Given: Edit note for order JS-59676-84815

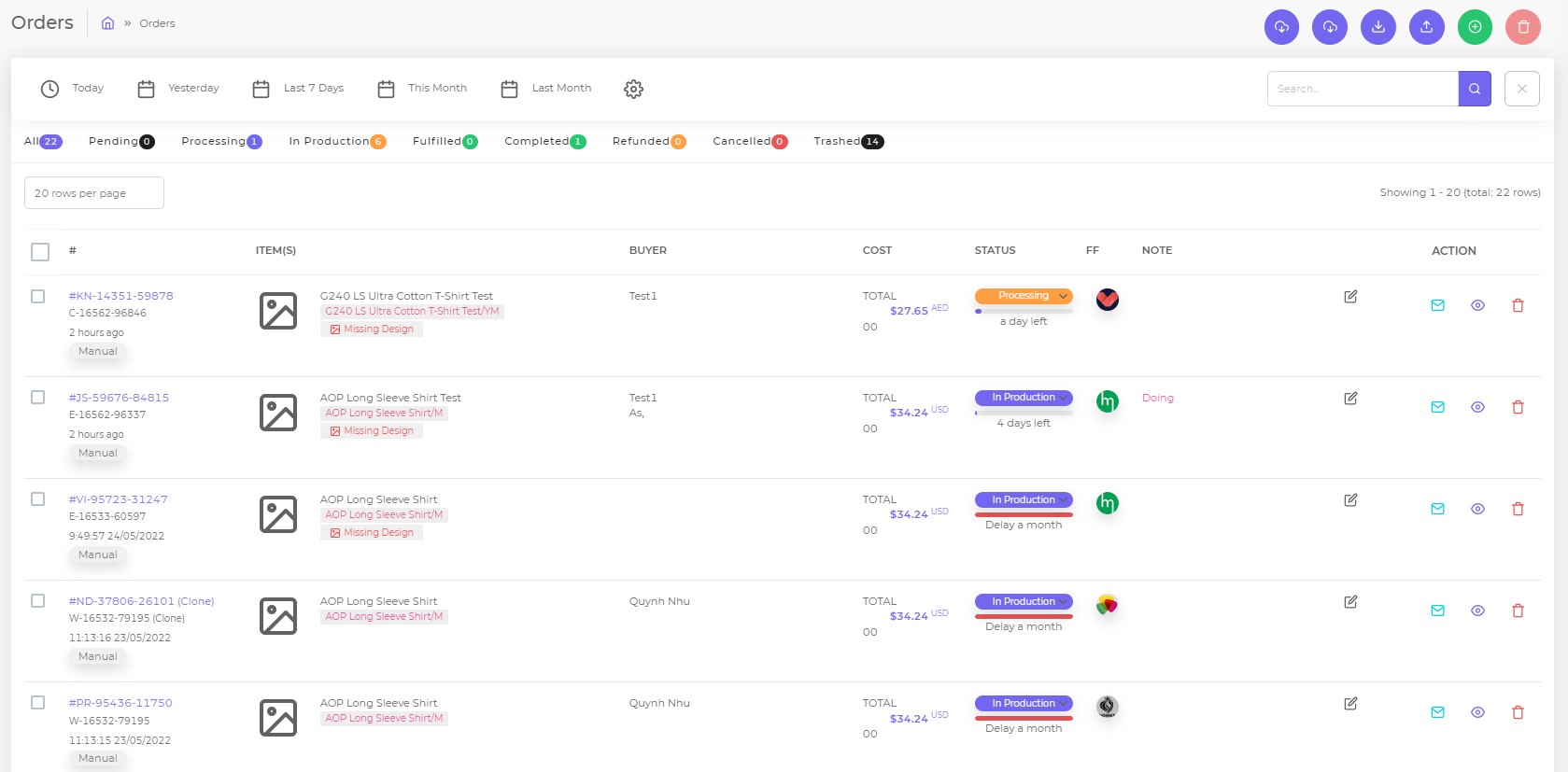Looking at the screenshot, I should click(1350, 399).
